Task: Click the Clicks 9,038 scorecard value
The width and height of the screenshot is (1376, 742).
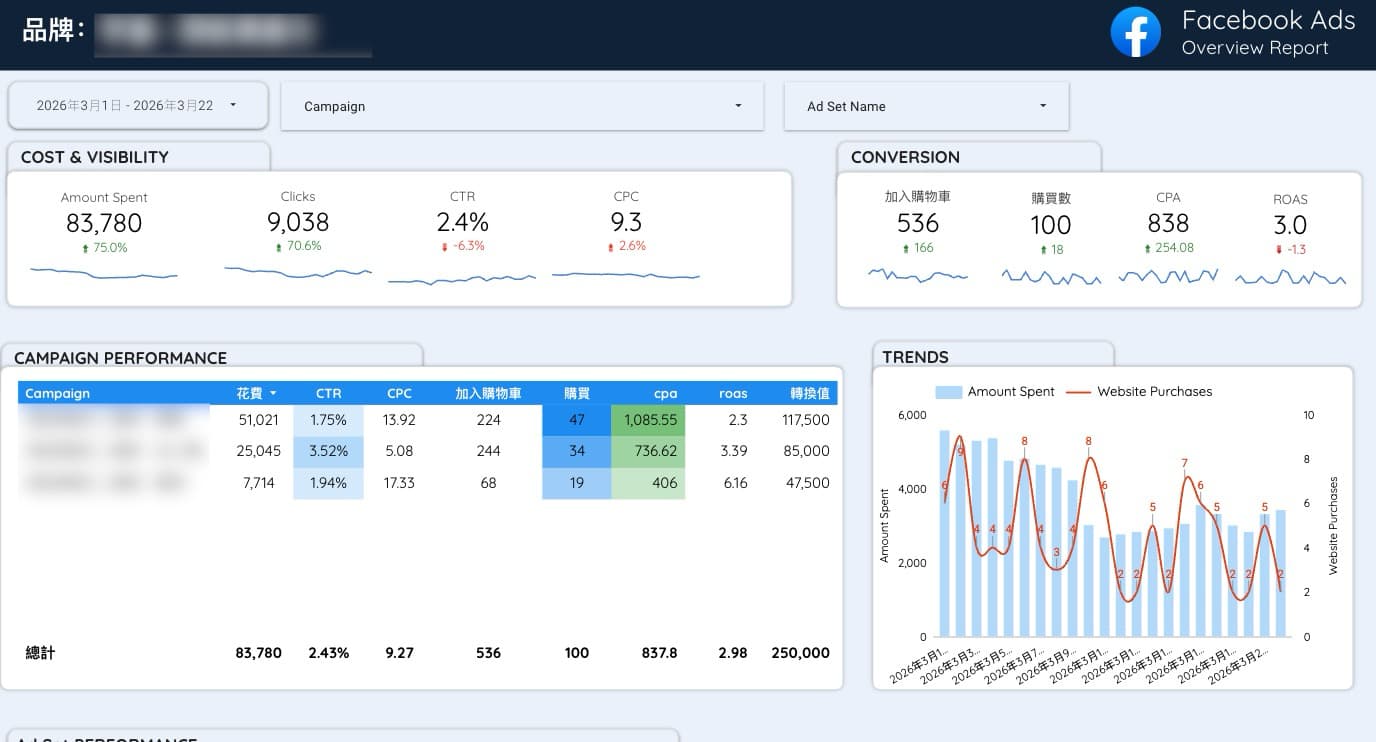Action: 298,222
